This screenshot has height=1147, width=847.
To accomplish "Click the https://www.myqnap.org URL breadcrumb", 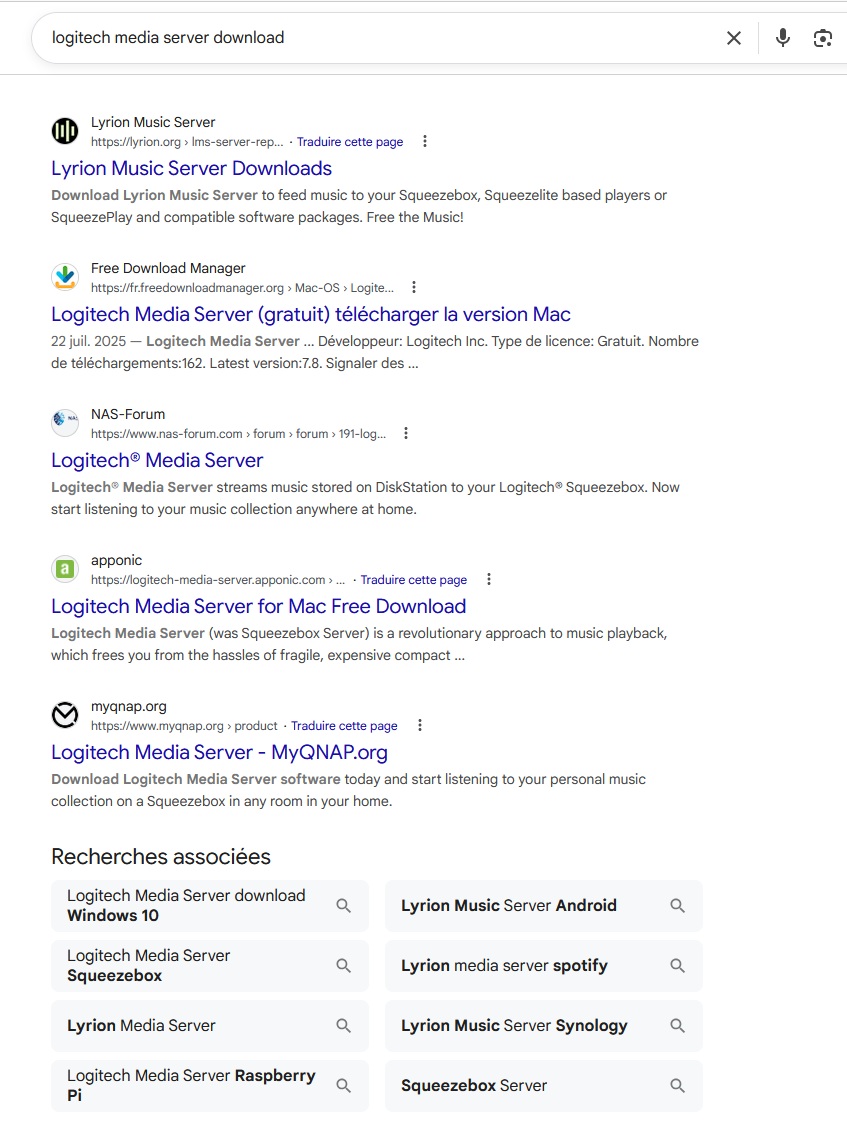I will 184,726.
